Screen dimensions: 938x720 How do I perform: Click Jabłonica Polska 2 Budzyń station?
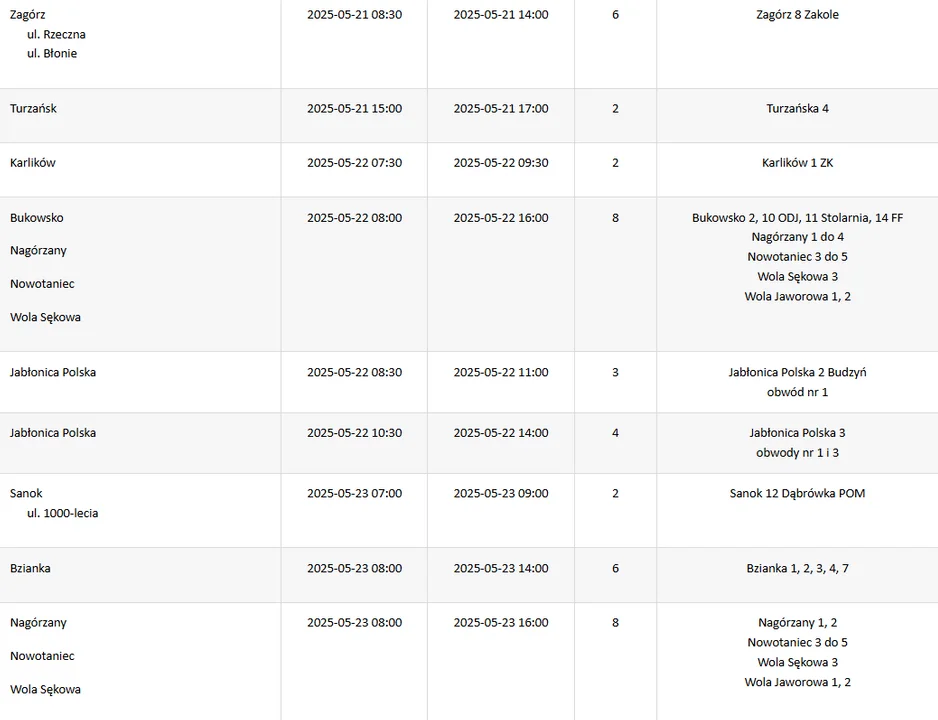797,372
